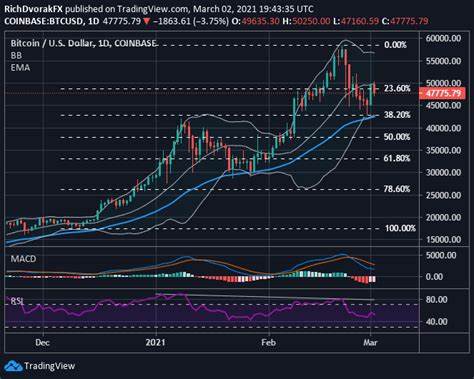474x379 pixels.
Task: Click the MACD 0.00 axis value
Action: (434, 277)
